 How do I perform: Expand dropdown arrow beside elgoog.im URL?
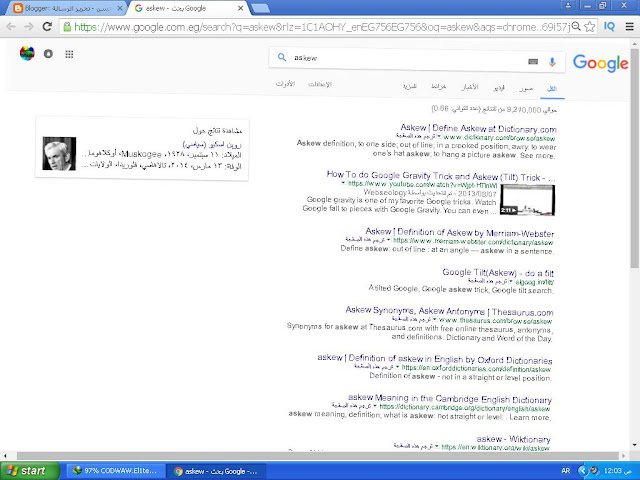pyautogui.click(x=511, y=281)
